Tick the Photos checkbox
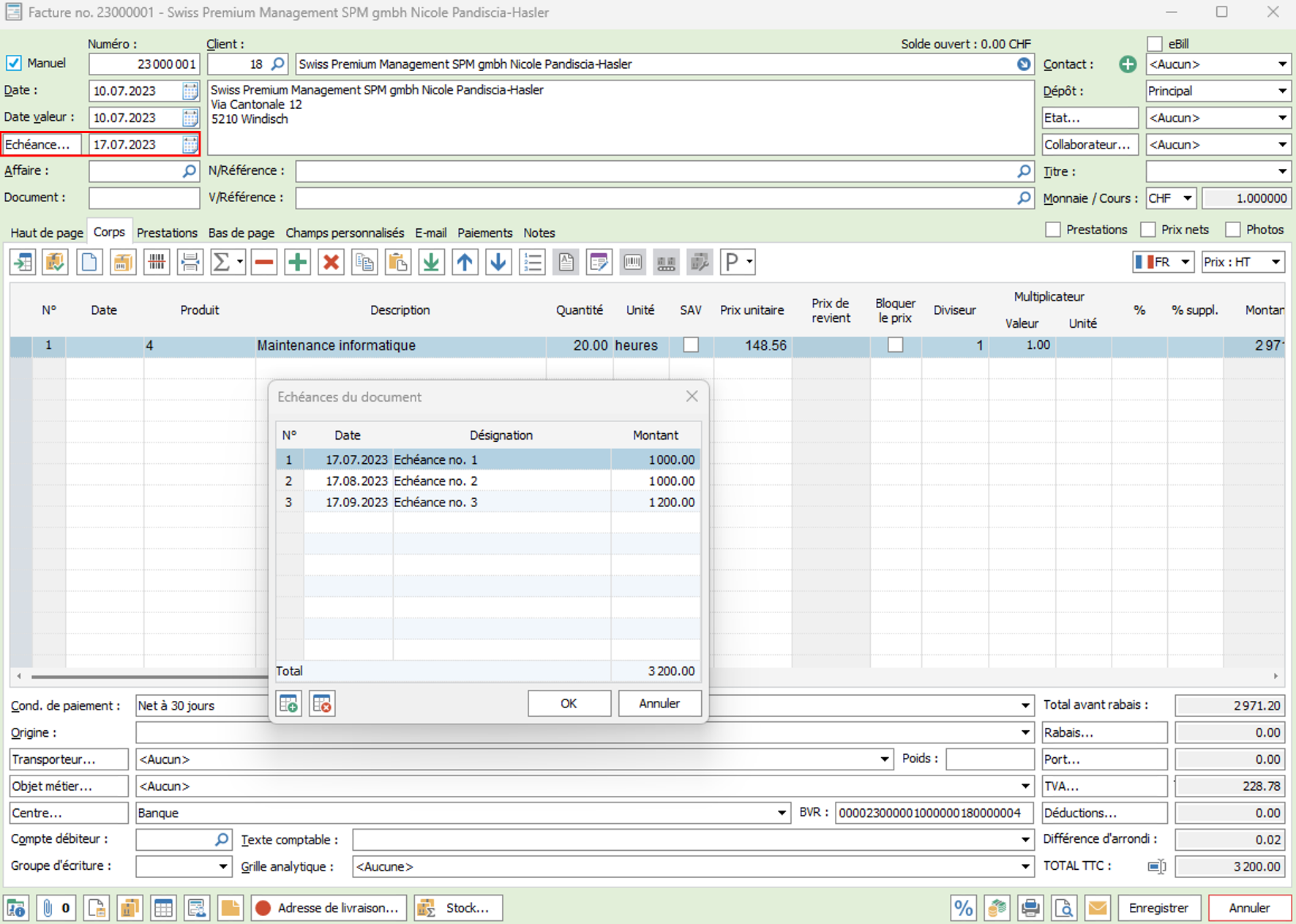Screen dimensions: 1296x924 click(1233, 230)
